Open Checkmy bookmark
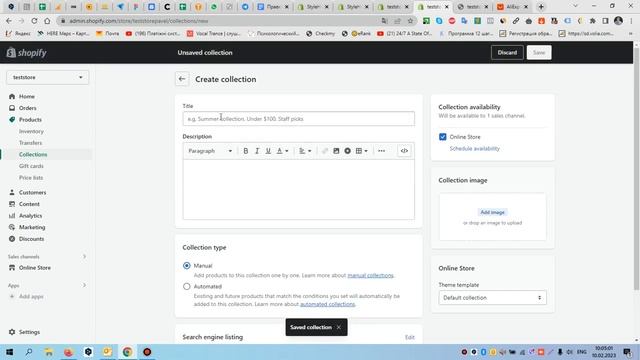 tap(320, 33)
